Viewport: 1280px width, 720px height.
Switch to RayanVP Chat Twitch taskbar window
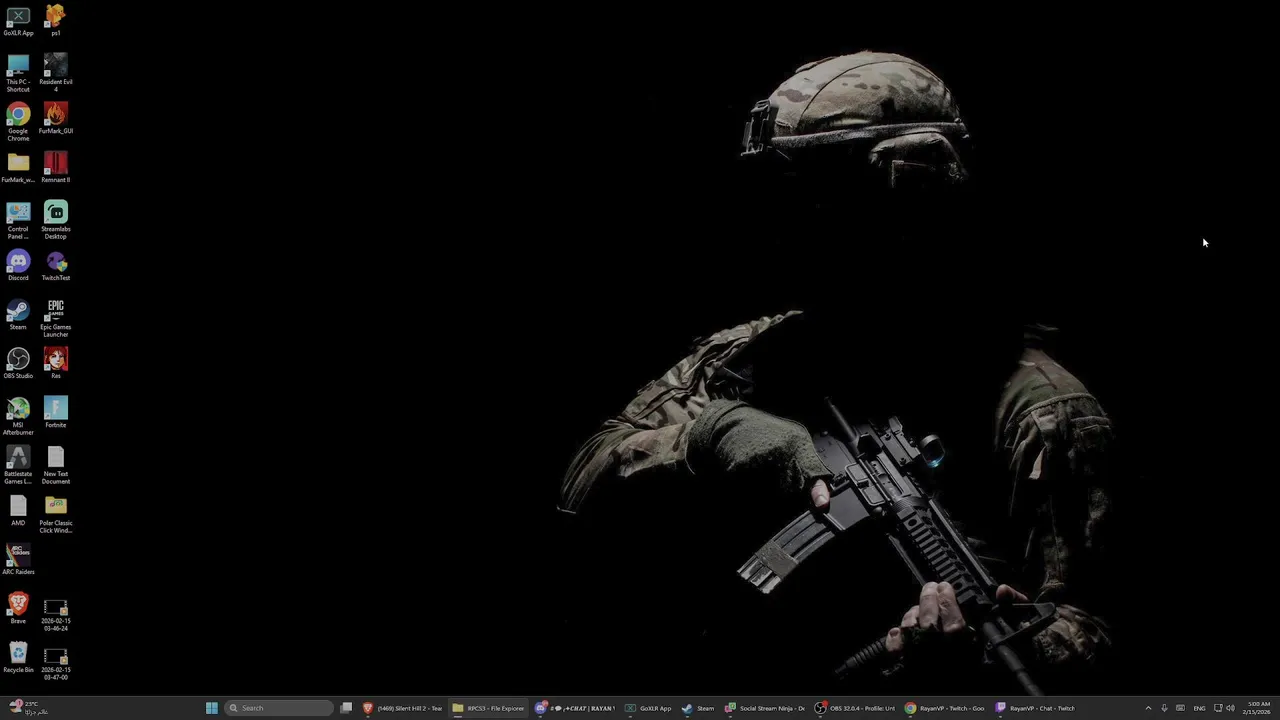tap(1035, 708)
